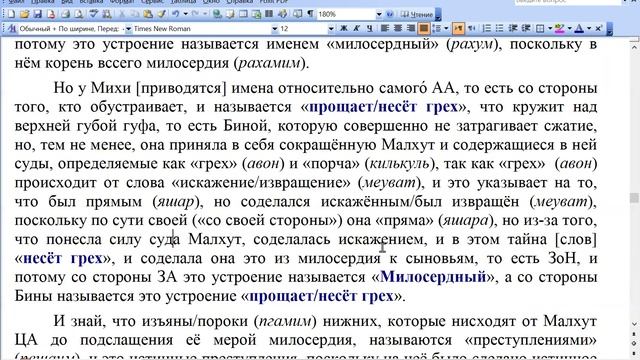The image size is (640, 360).
Task: Decrease paragraph indent
Action: pyautogui.click(x=513, y=28)
